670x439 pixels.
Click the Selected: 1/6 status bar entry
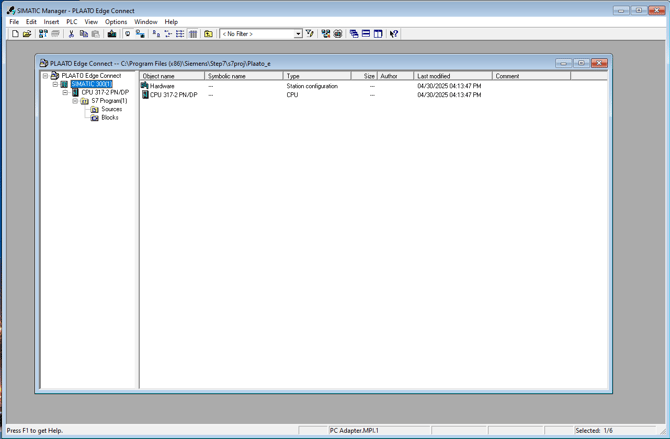594,430
